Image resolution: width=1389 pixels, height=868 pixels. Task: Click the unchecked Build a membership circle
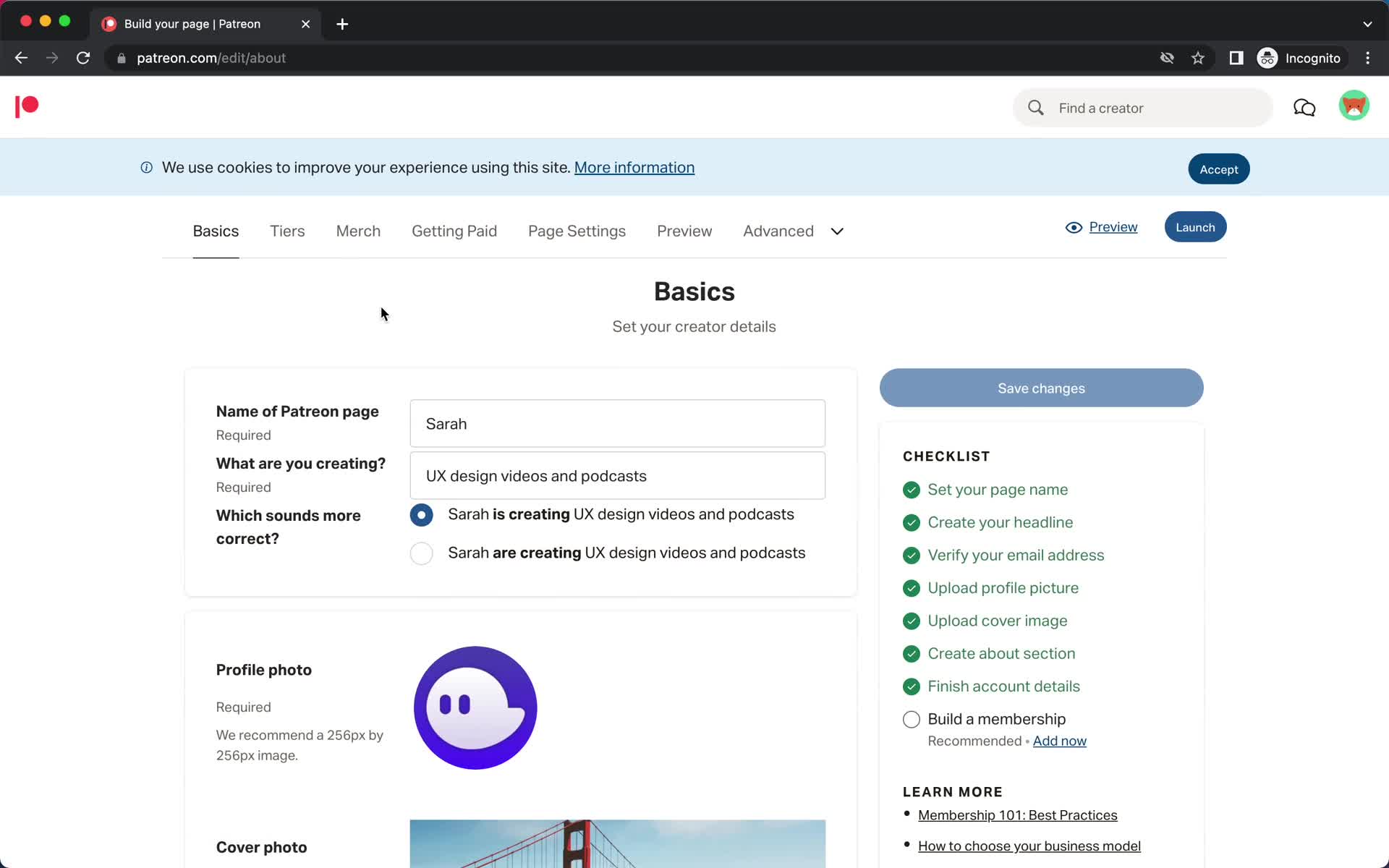912,720
